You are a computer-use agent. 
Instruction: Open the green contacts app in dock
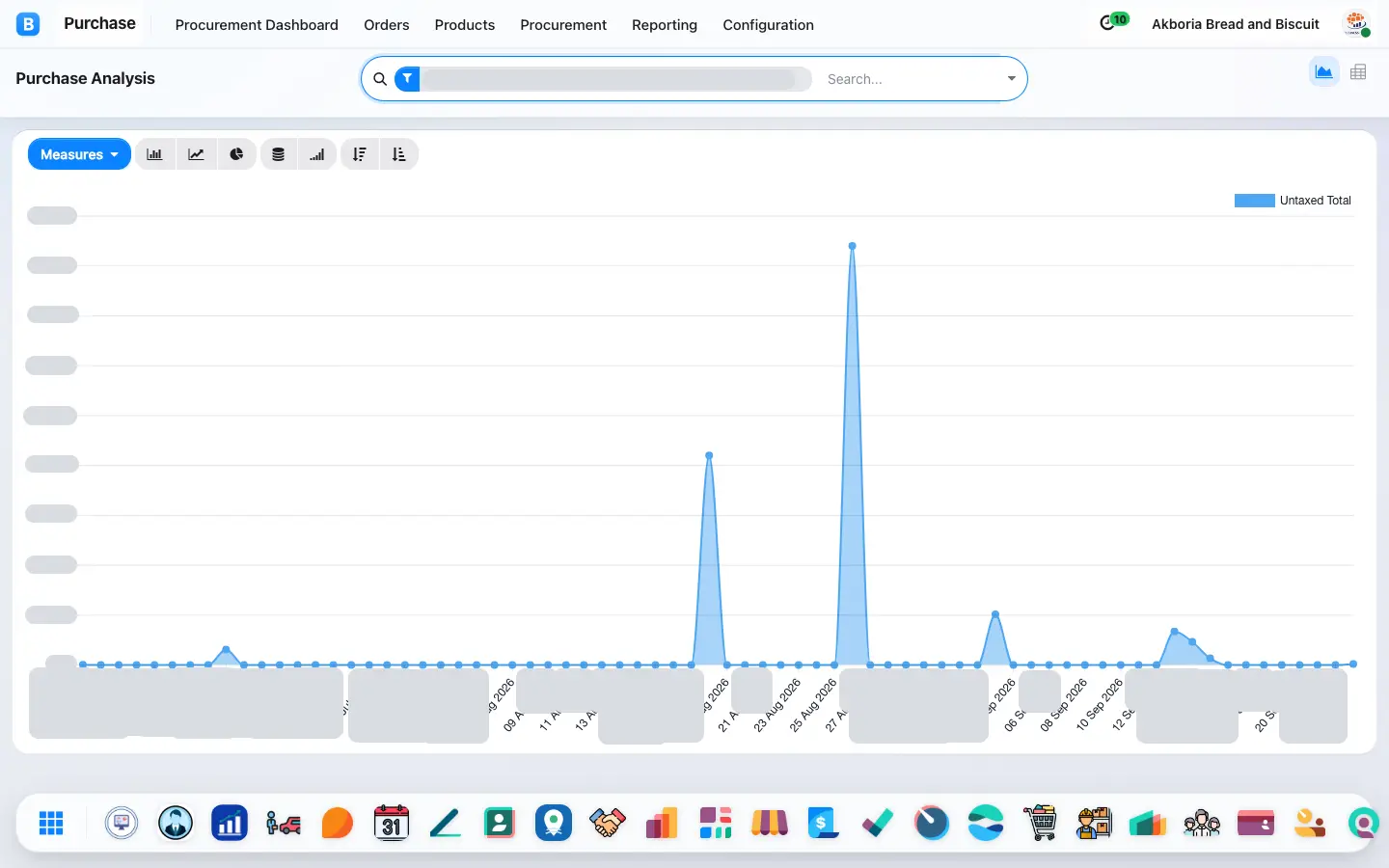point(500,823)
